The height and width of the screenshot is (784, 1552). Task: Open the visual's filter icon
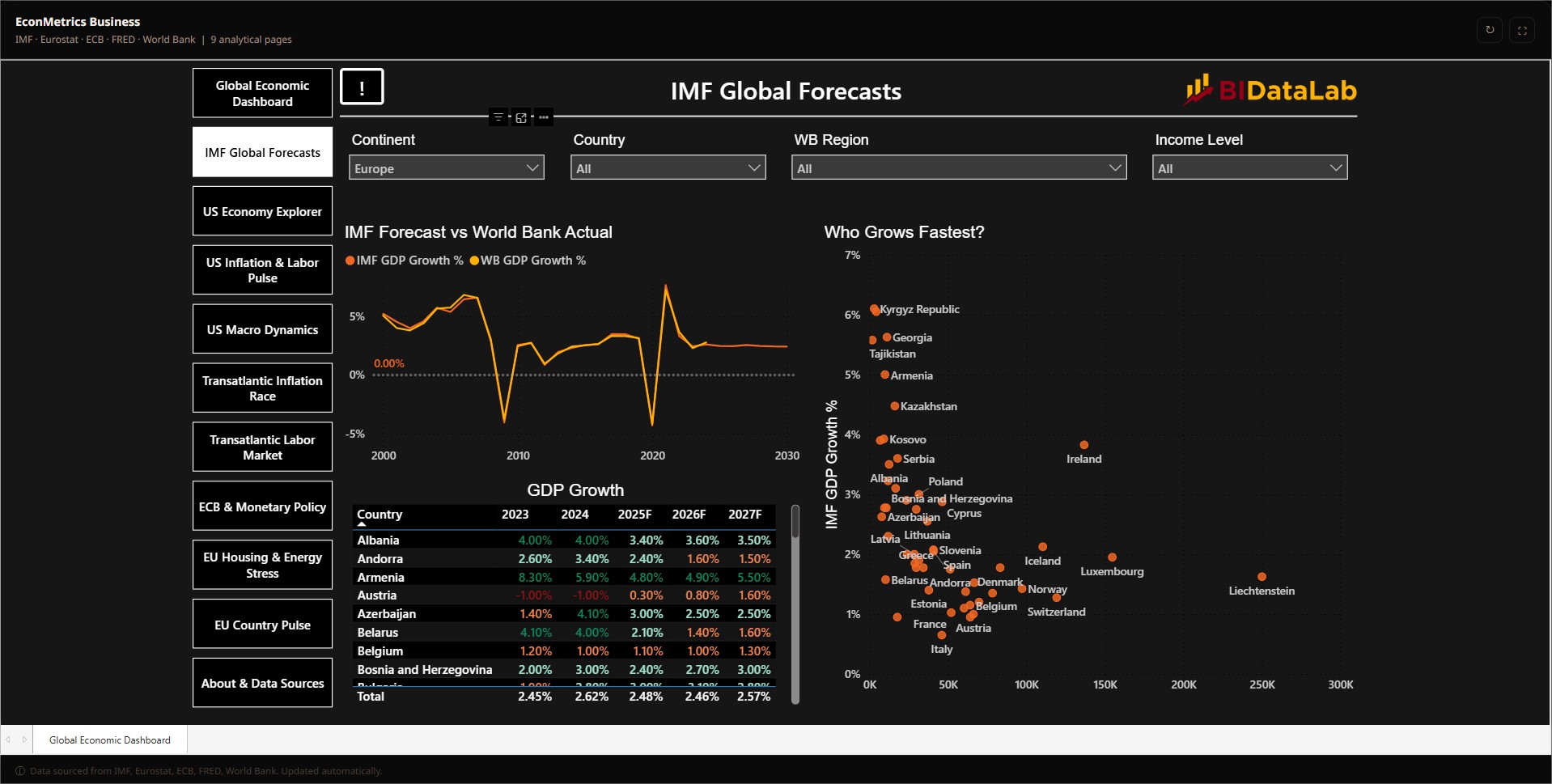pos(498,117)
